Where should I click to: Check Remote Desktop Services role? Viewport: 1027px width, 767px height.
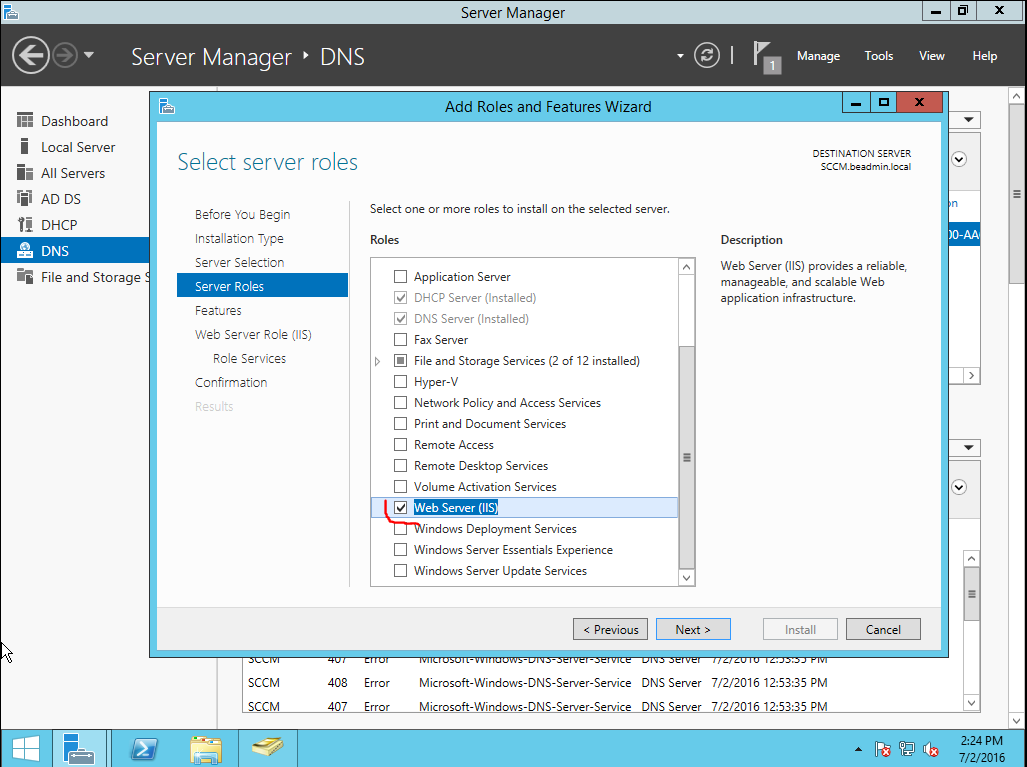coord(400,465)
